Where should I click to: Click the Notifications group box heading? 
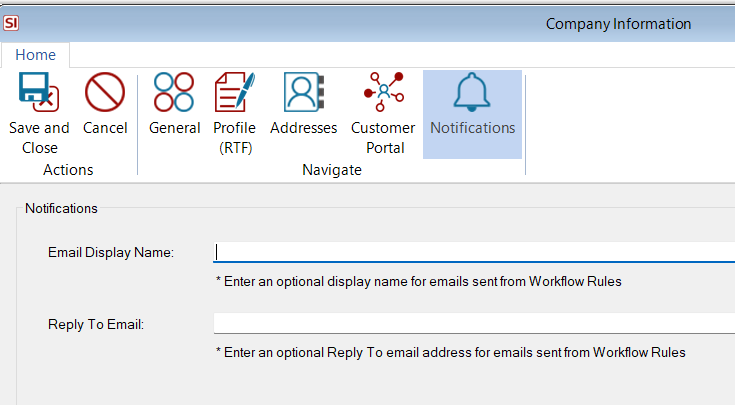click(x=61, y=209)
